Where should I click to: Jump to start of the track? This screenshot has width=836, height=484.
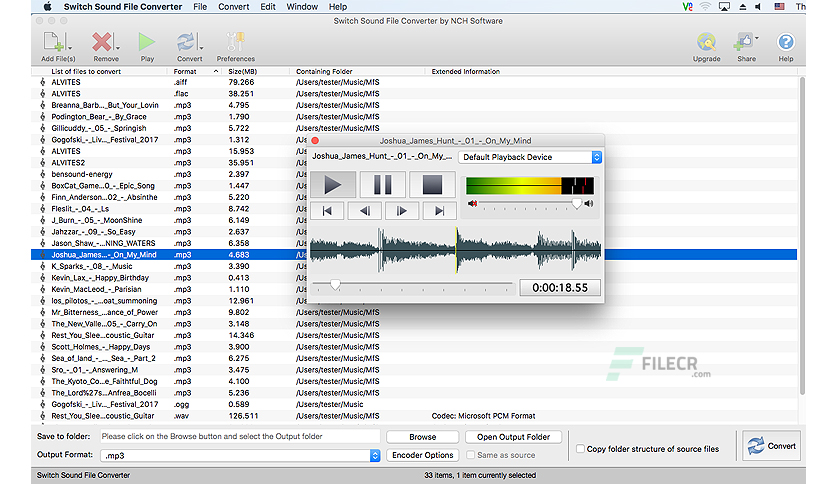pyautogui.click(x=327, y=211)
